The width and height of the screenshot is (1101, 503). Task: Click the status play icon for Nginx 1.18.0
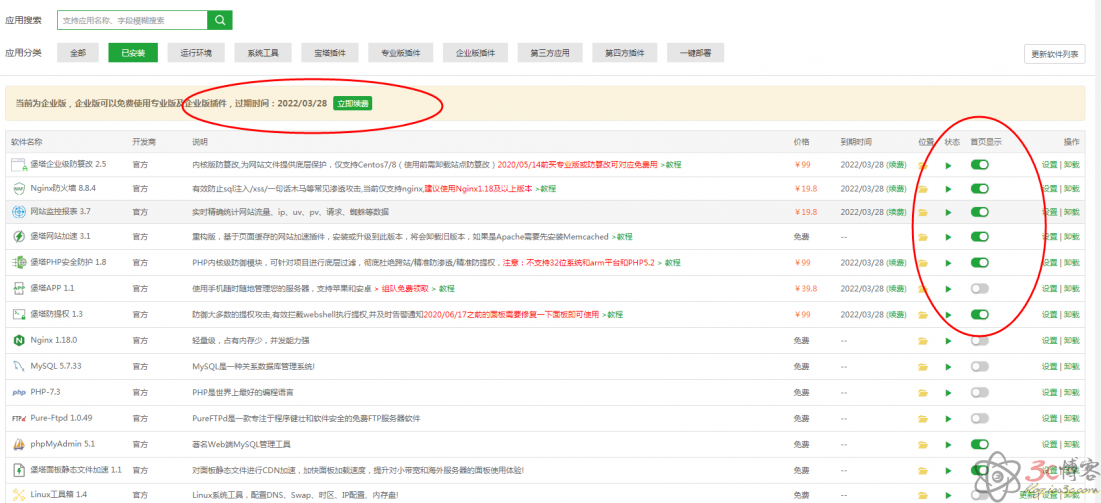(949, 341)
